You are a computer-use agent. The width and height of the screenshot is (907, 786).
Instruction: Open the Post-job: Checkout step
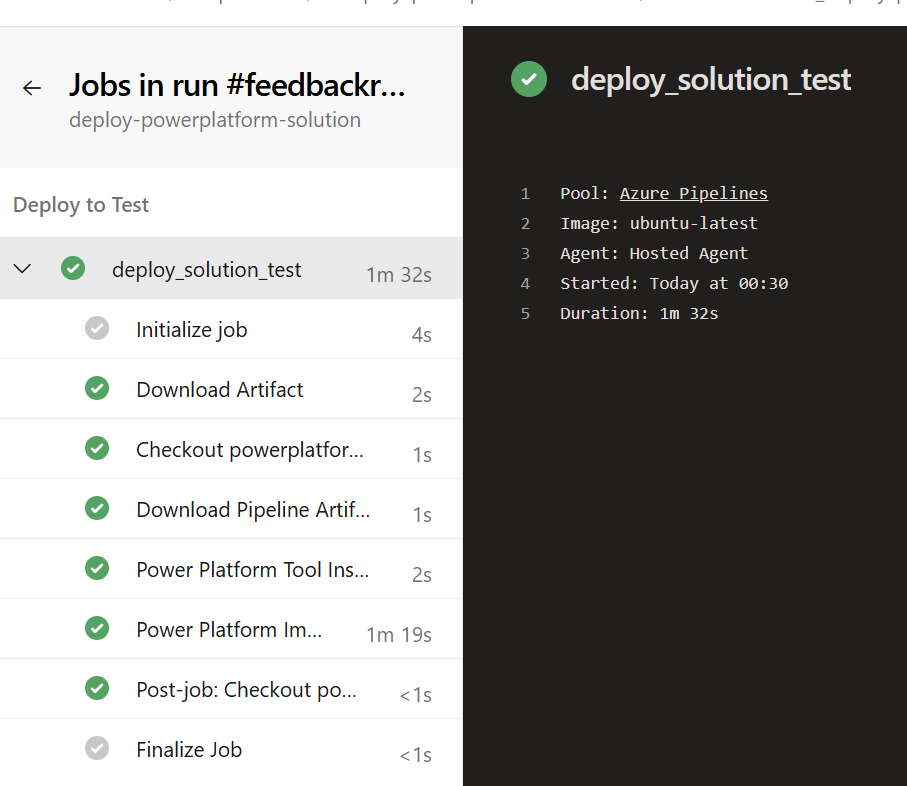coord(246,690)
